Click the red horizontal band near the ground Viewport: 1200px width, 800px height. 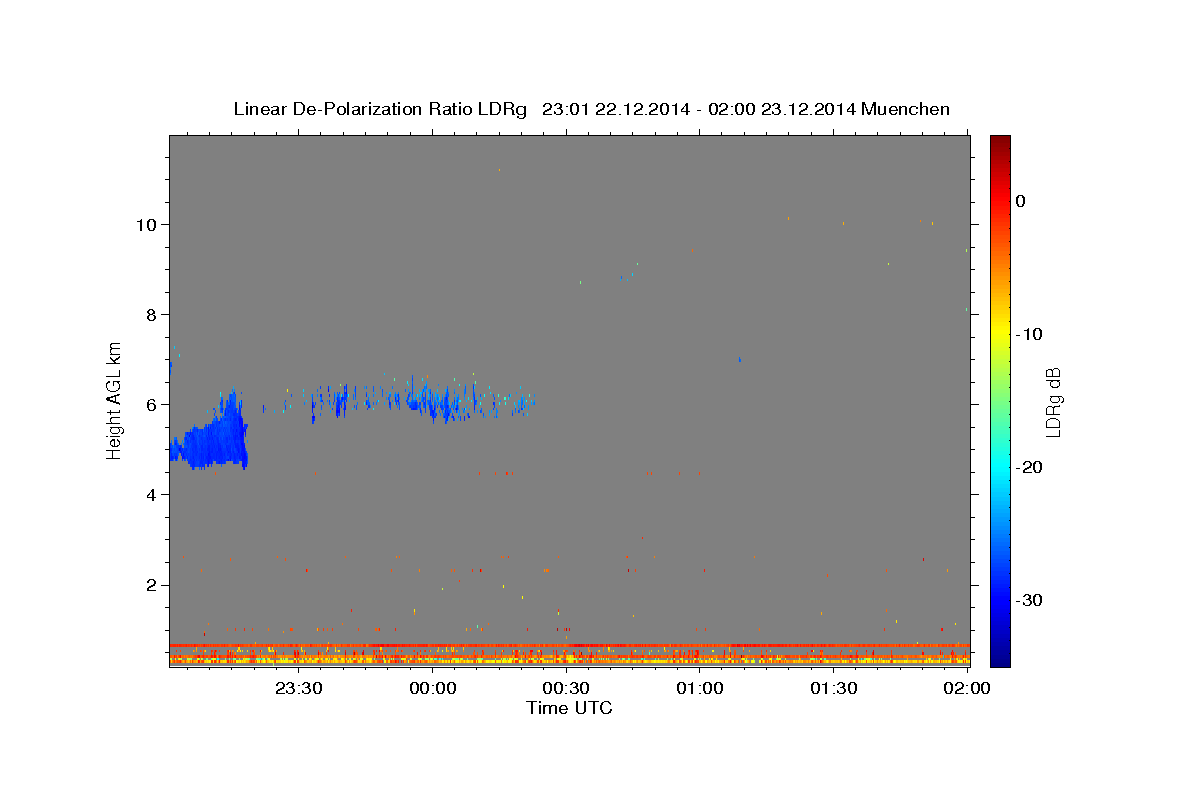(x=569, y=646)
